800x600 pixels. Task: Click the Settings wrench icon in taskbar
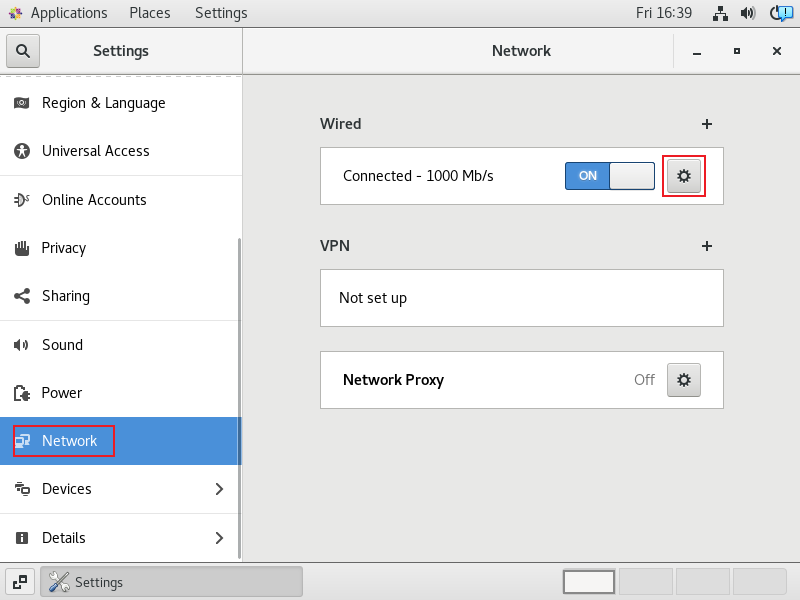coord(59,582)
